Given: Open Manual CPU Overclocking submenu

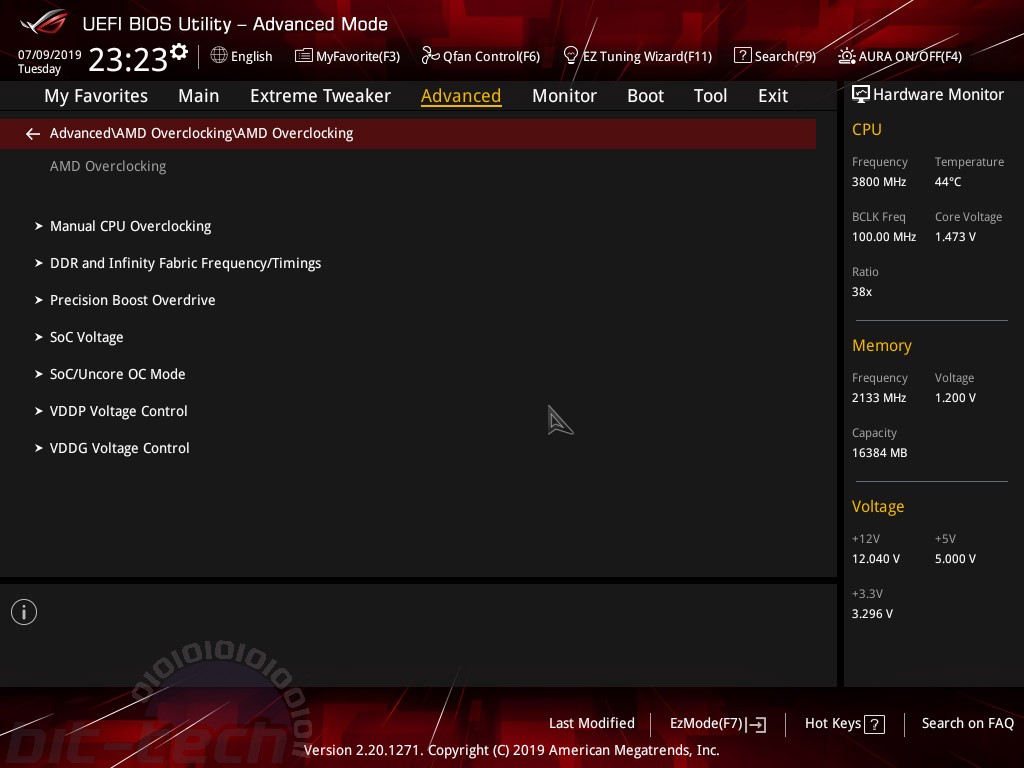Looking at the screenshot, I should click(131, 226).
